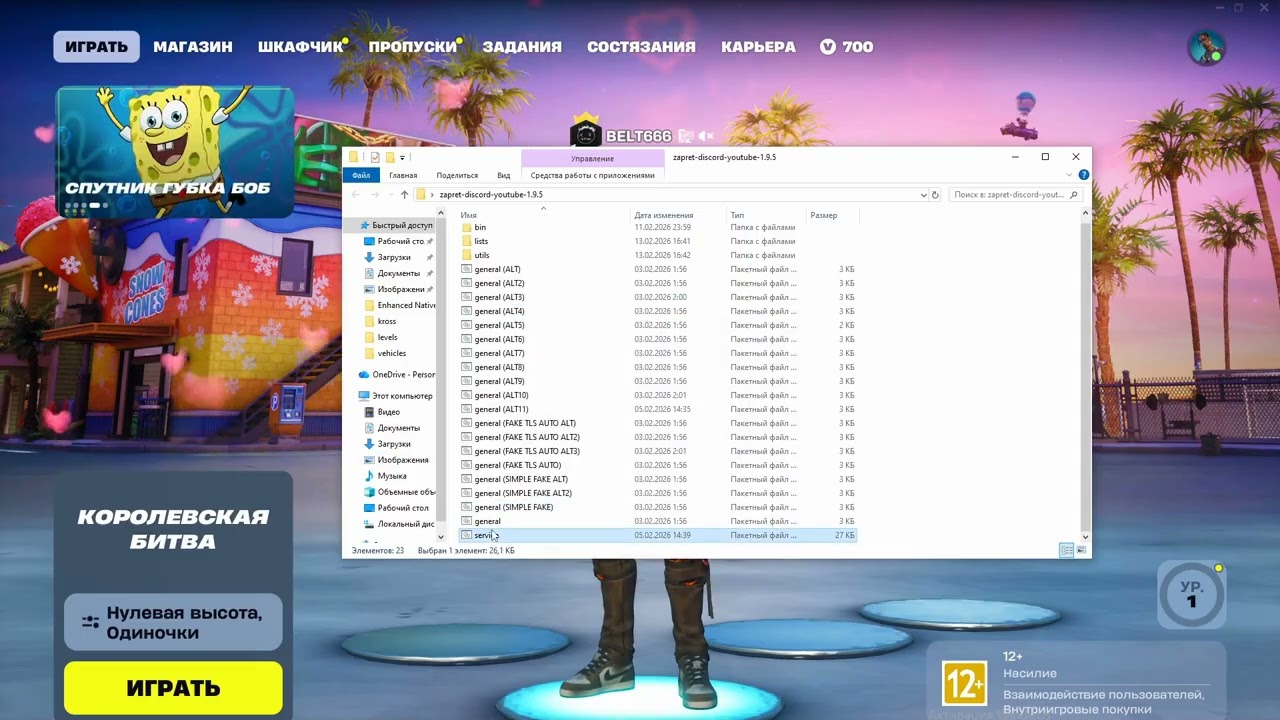Screen dimensions: 1280x720
Task: Click the general (ALT11) batch file icon
Action: click(x=467, y=409)
